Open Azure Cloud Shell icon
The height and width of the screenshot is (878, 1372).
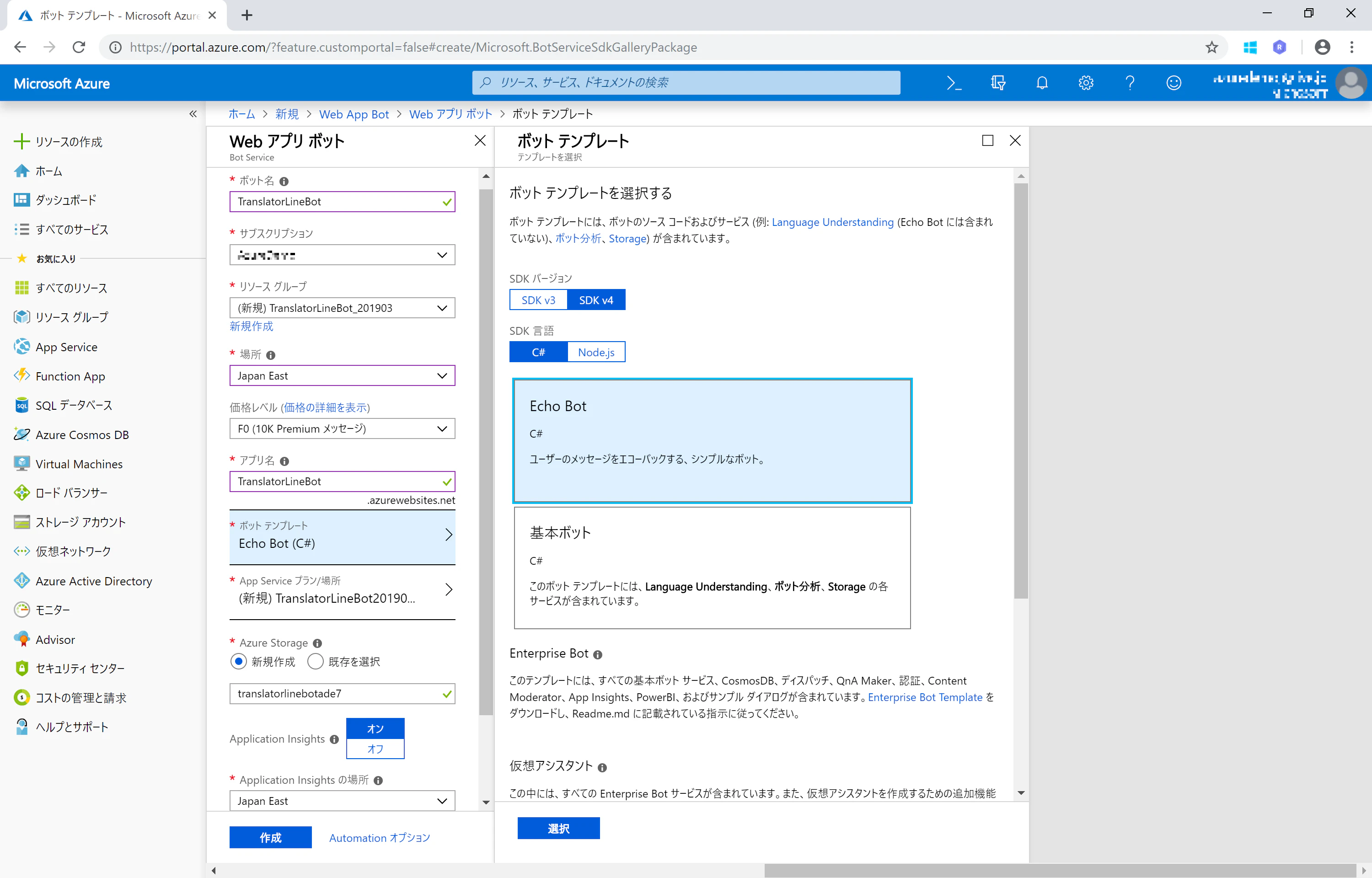point(954,83)
